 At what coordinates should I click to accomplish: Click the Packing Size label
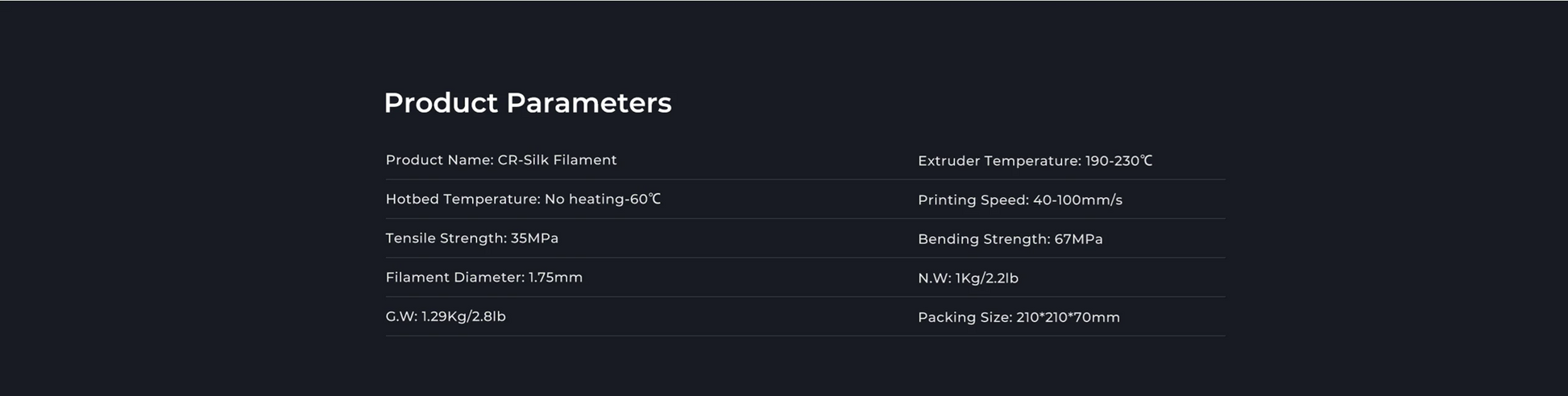(x=964, y=318)
